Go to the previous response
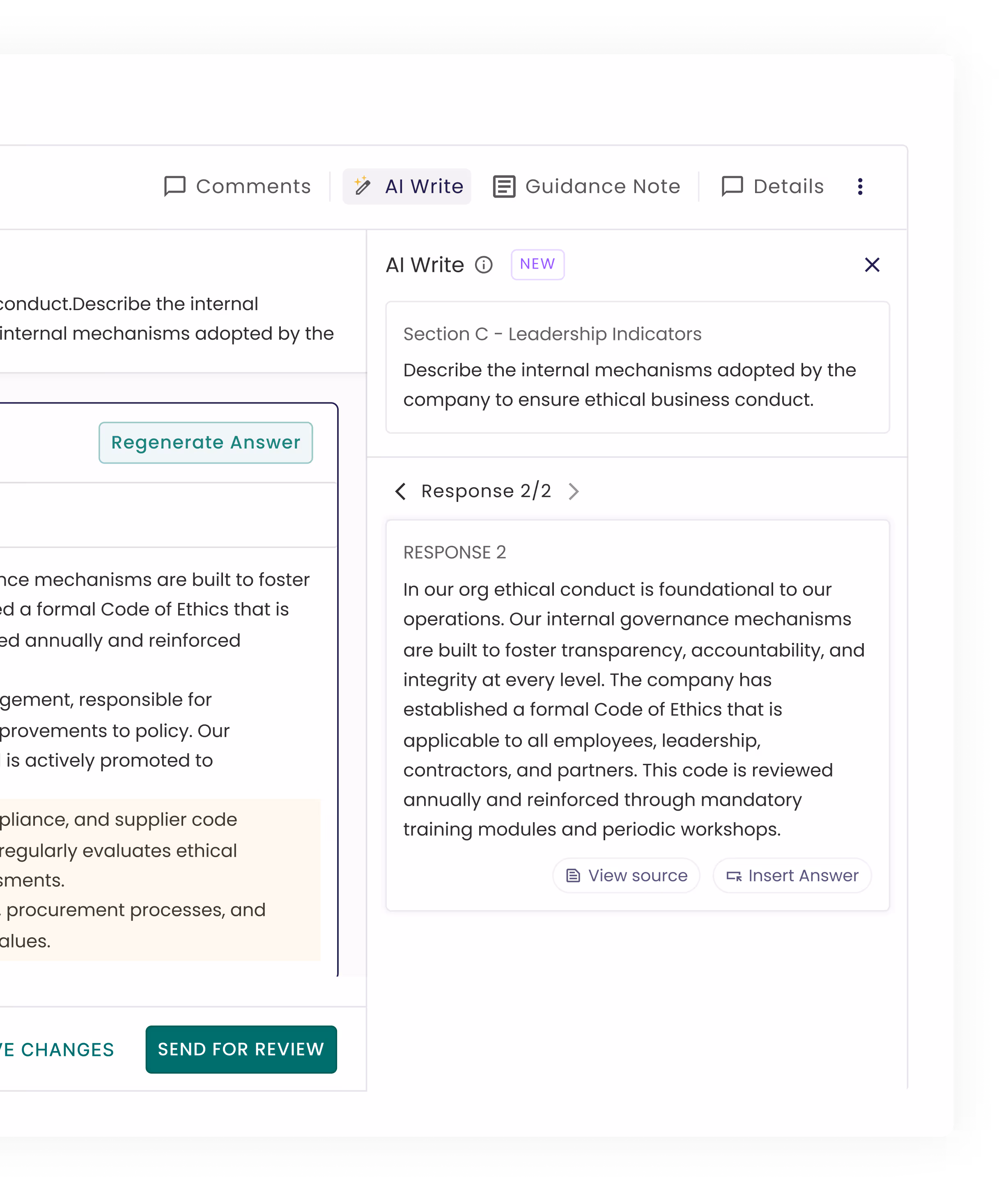This screenshot has width=1008, height=1191. coord(401,491)
